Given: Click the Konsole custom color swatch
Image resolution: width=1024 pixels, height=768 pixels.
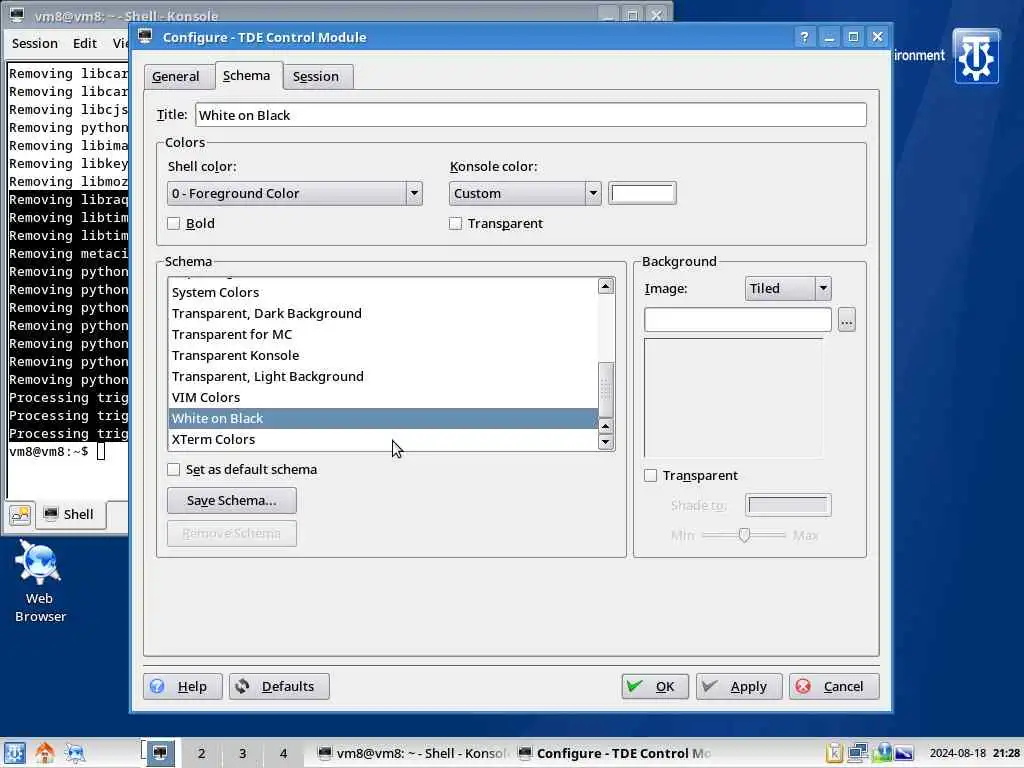Looking at the screenshot, I should (642, 193).
